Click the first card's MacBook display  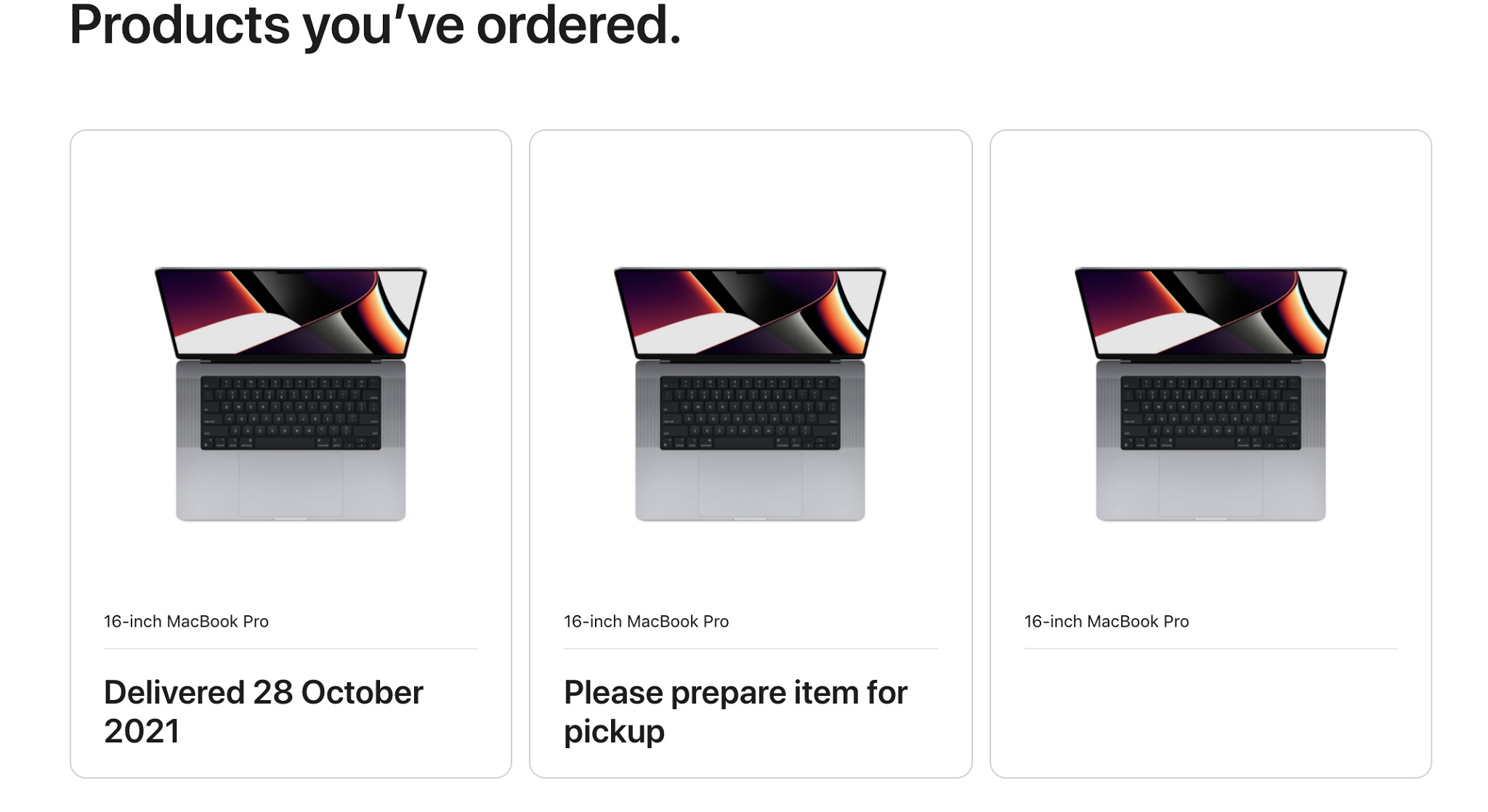291,312
